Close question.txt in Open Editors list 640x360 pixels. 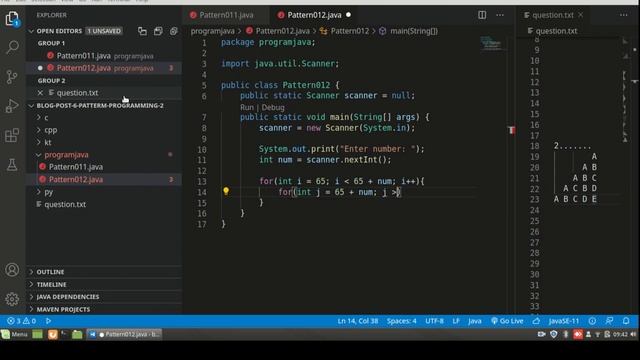[40, 93]
